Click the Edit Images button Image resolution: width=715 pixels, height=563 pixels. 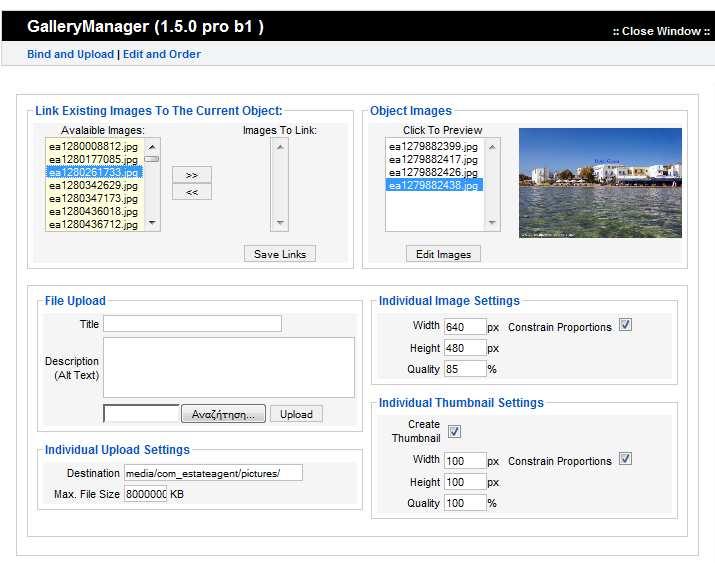tap(443, 254)
